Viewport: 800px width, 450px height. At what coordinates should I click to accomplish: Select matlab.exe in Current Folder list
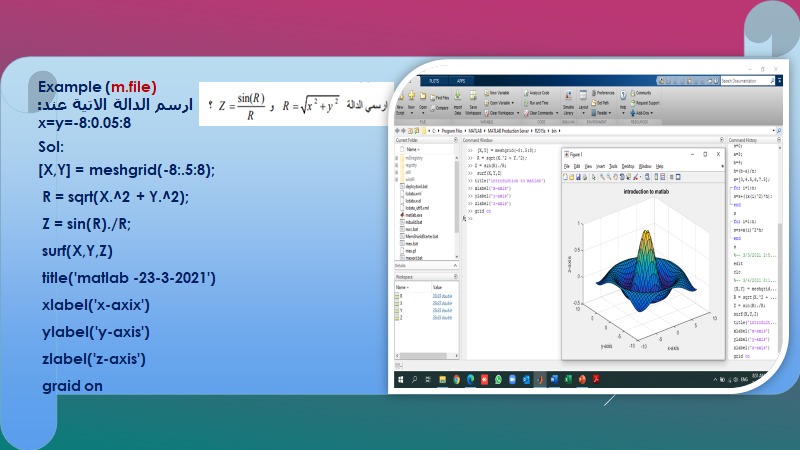[413, 213]
